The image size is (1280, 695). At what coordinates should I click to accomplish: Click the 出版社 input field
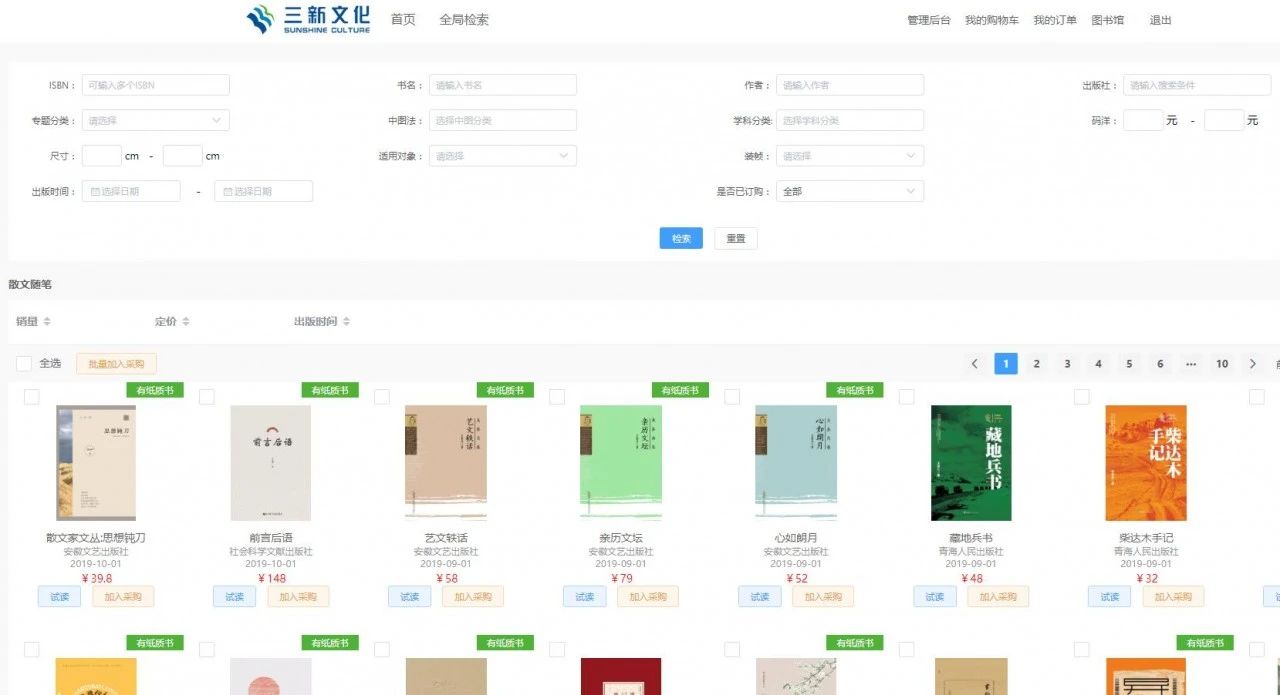(x=1197, y=85)
